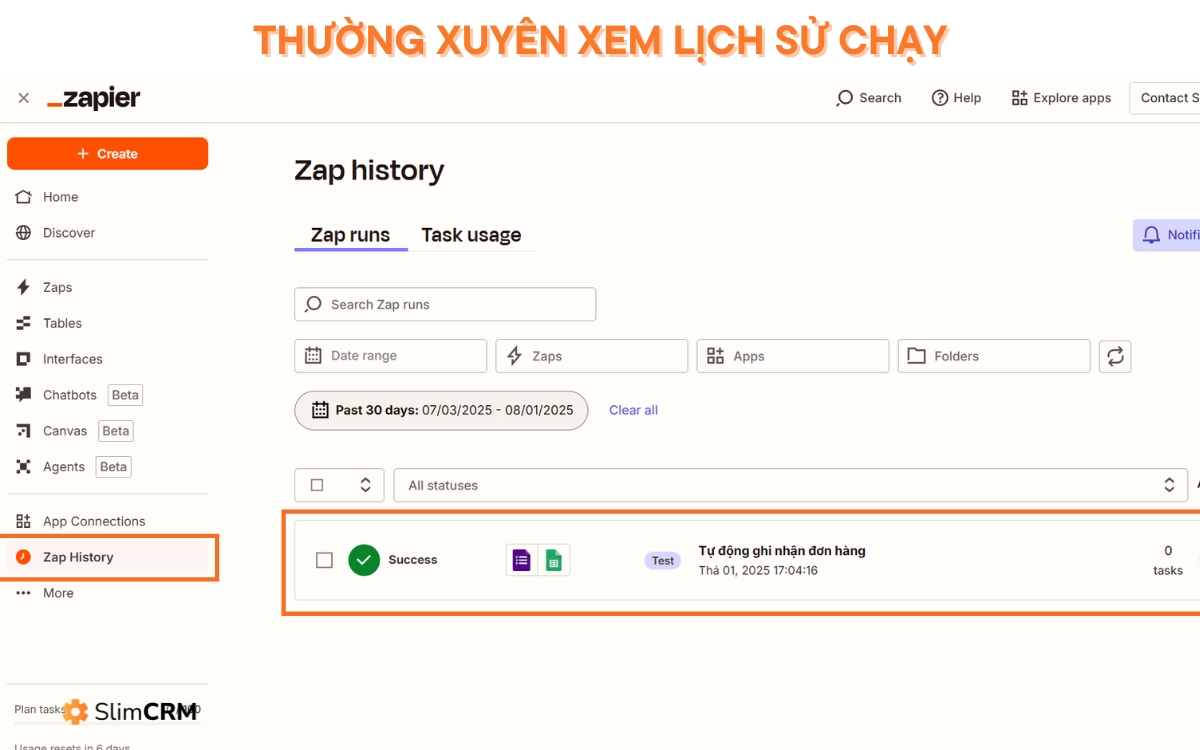The width and height of the screenshot is (1200, 750).
Task: Select Zap History in the sidebar
Action: 108,557
